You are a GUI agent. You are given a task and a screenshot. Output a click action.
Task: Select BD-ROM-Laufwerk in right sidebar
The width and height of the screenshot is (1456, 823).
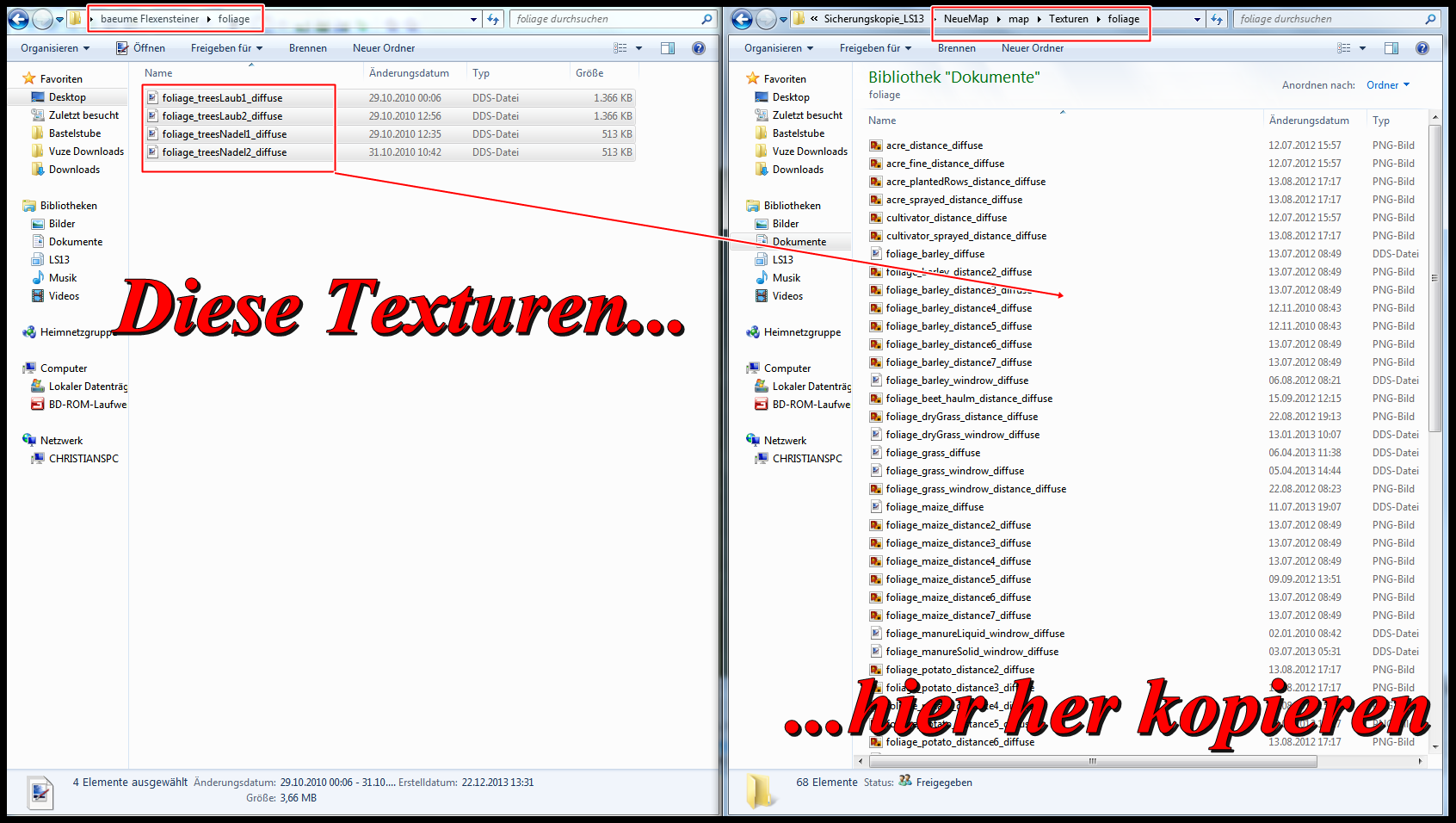click(x=810, y=405)
